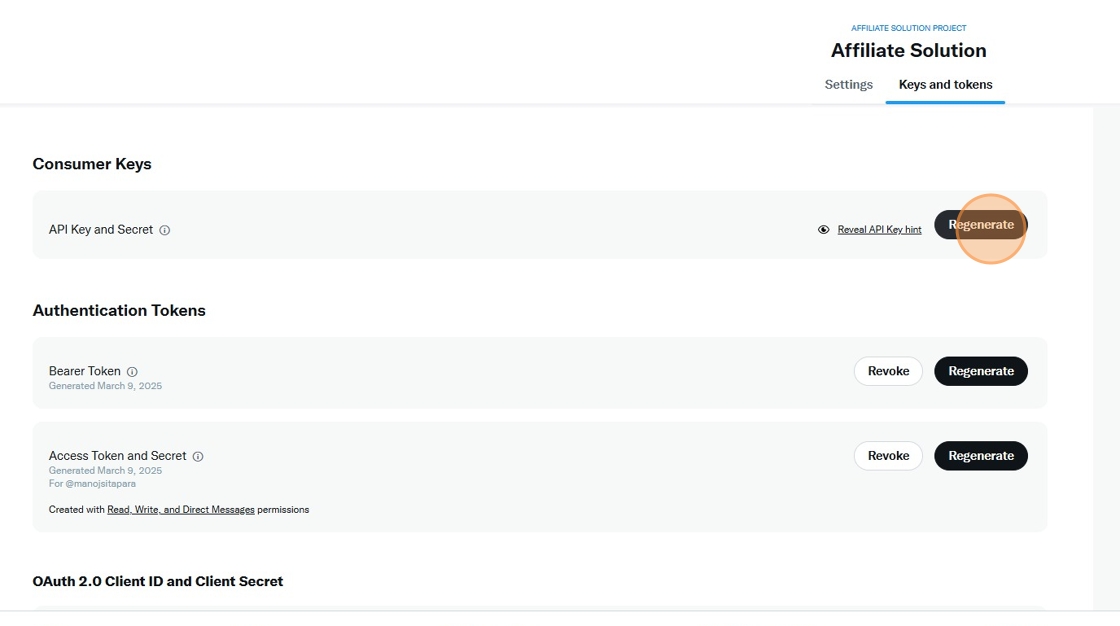Viewport: 1120px width, 626px height.
Task: Click the Authentication Tokens heading
Action: 119,310
